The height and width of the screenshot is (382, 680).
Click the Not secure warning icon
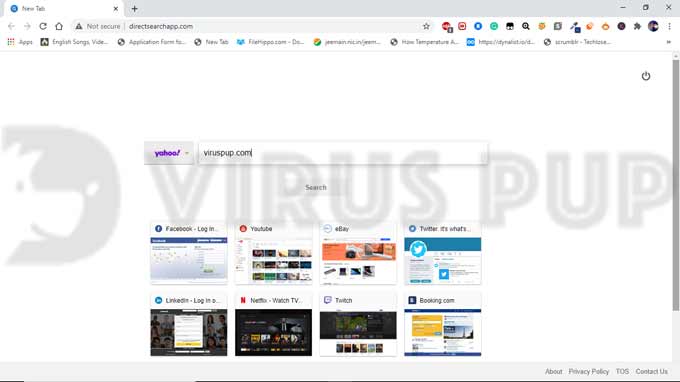tap(78, 26)
